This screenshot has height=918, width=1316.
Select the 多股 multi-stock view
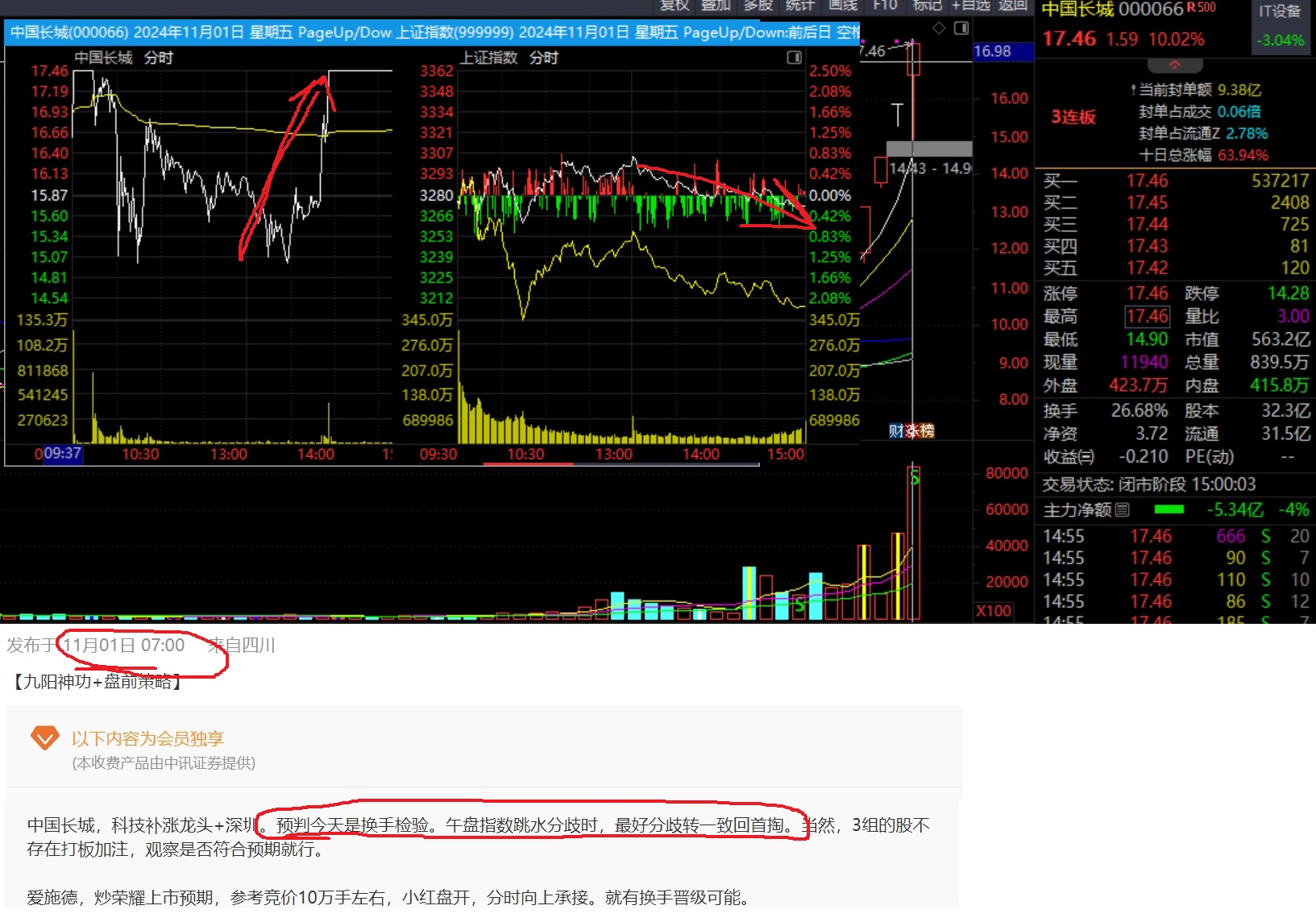(758, 5)
